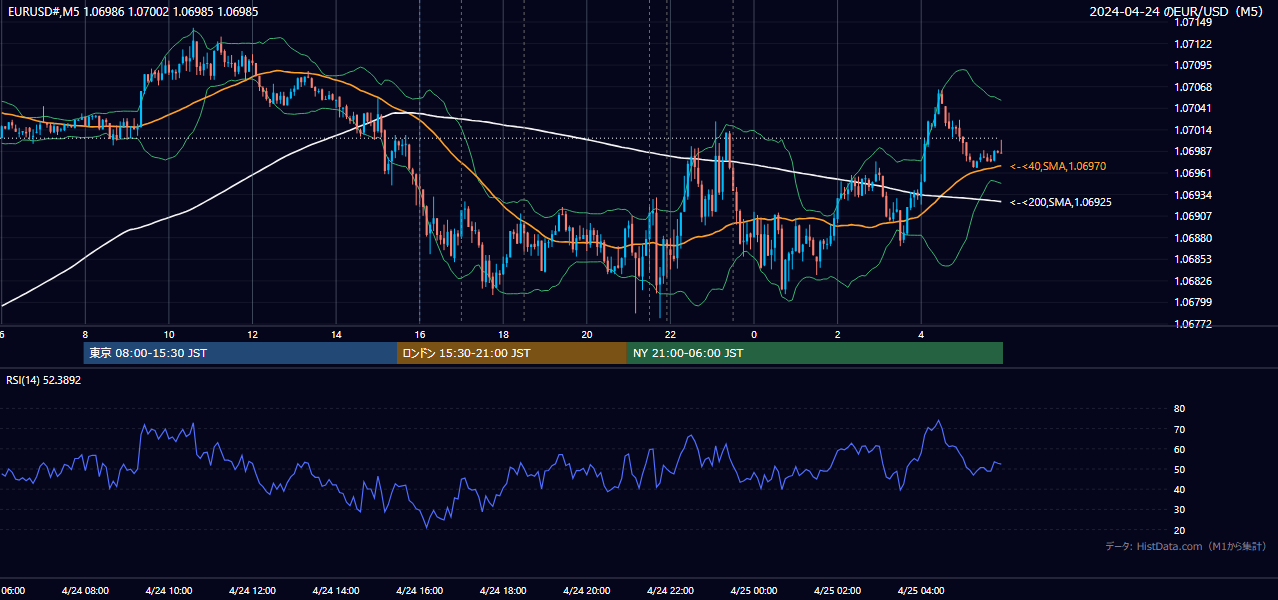1278x600 pixels.
Task: Click price level 1.06880 on the axis
Action: click(x=1193, y=238)
